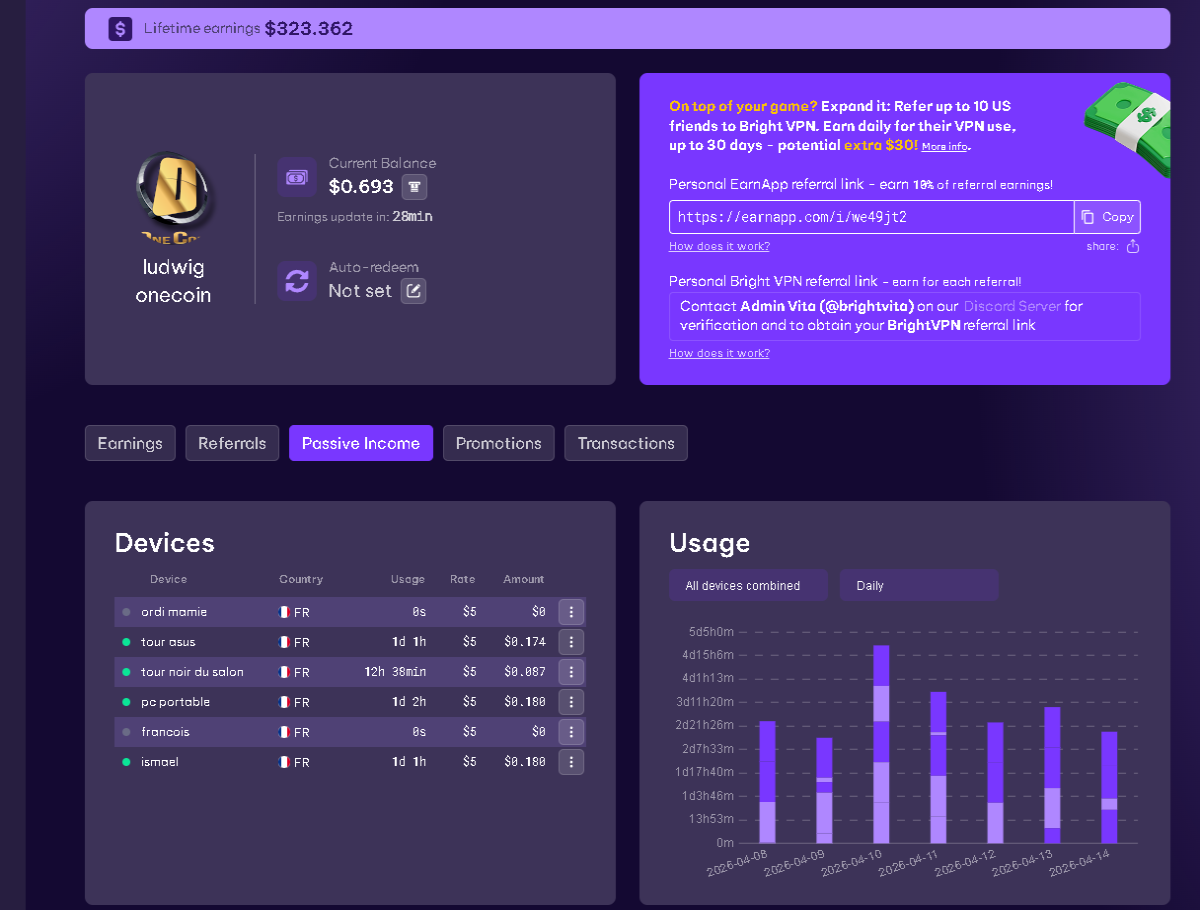Click the Auto-redeem refresh arrows icon
1200x910 pixels.
tap(297, 281)
